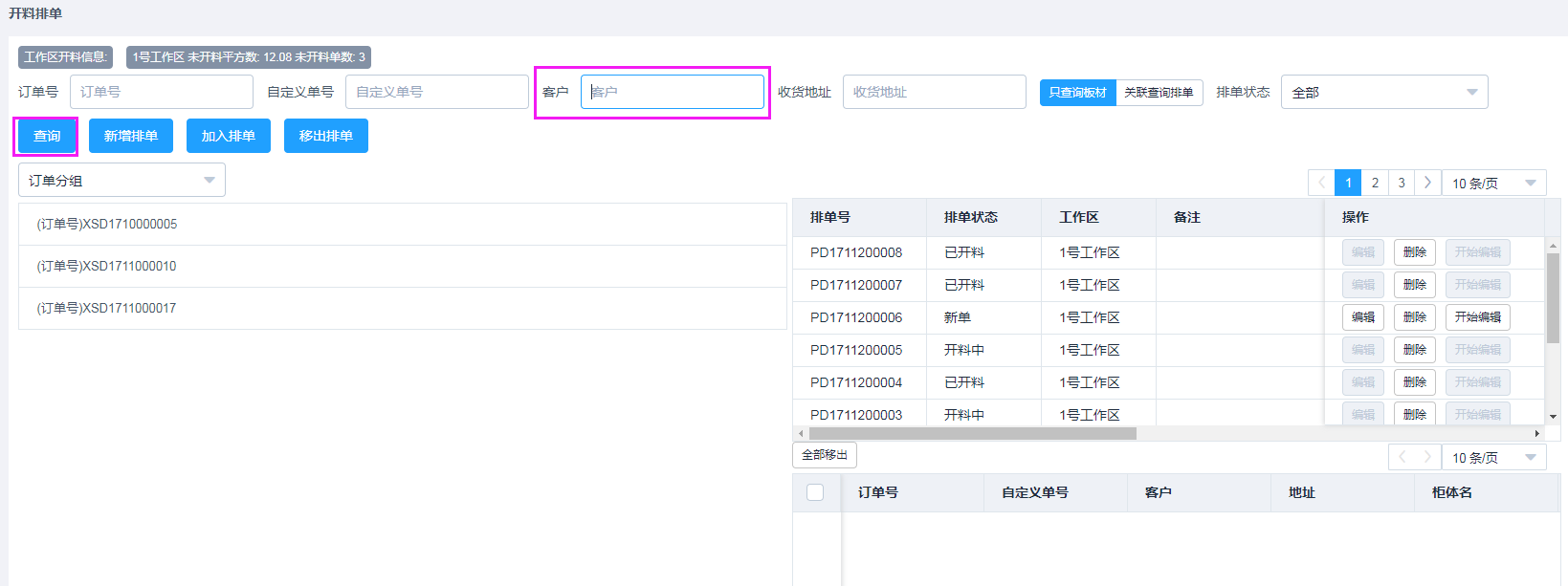Click the horizontal scrollbar under schedule table
This screenshot has width=1568, height=586.
click(972, 434)
